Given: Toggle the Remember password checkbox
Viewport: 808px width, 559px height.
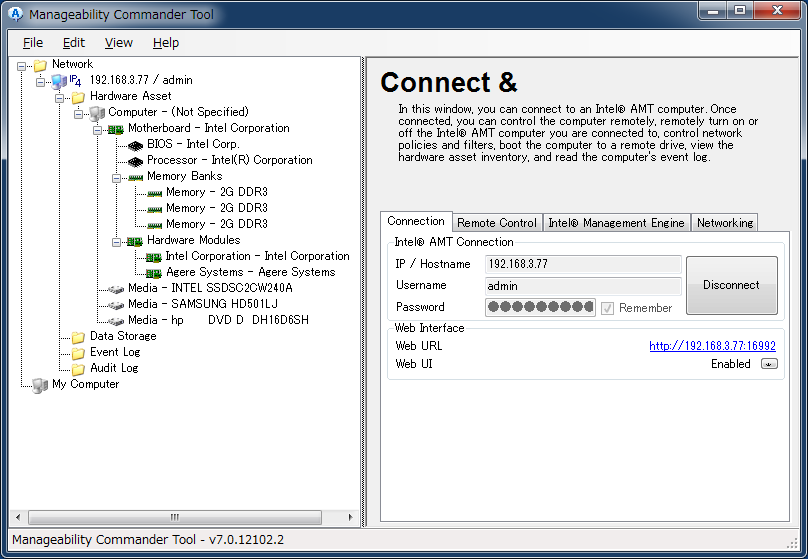Looking at the screenshot, I should [607, 308].
